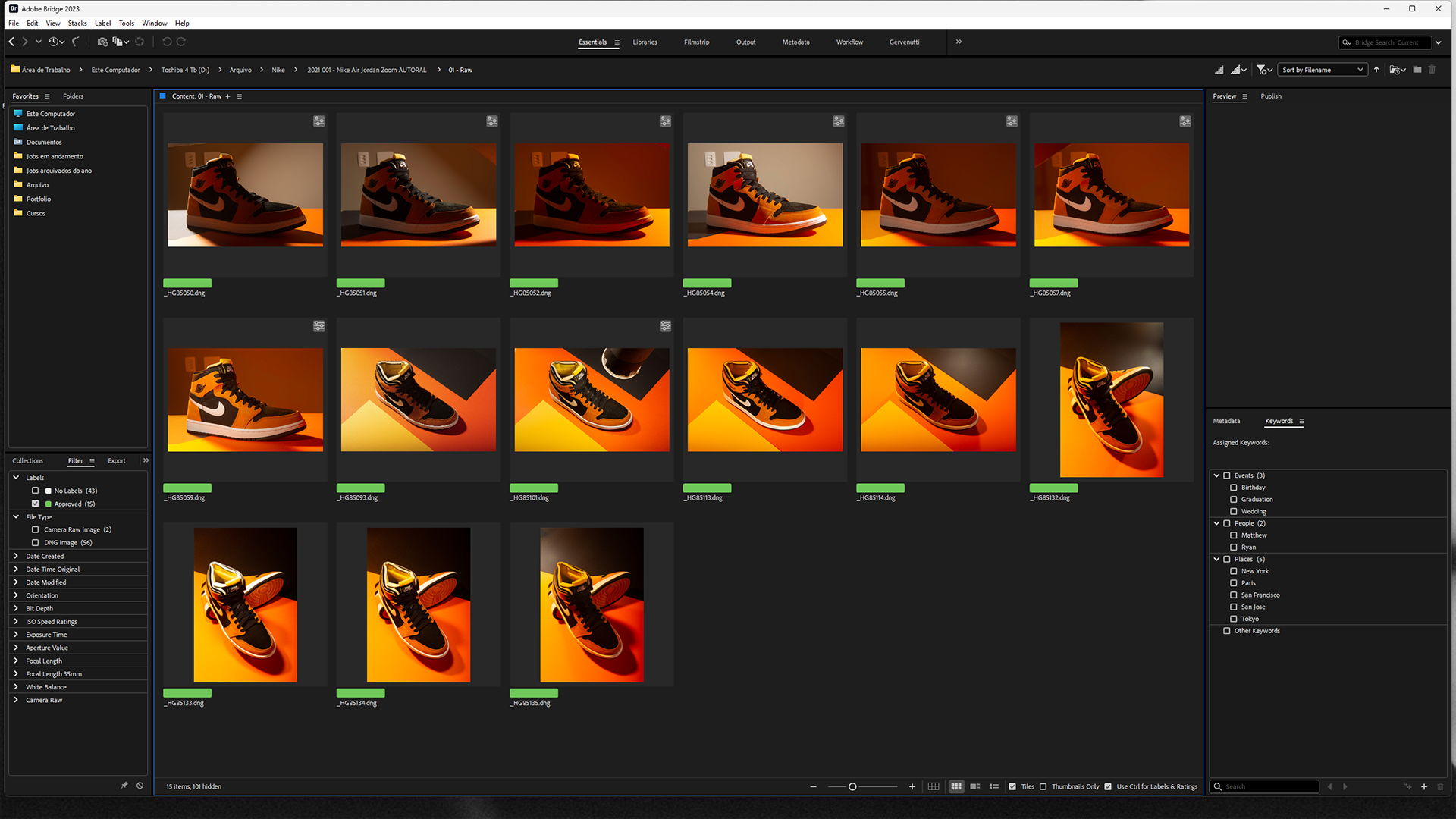This screenshot has width=1456, height=819.
Task: Toggle ascending sort order arrow
Action: (1376, 70)
